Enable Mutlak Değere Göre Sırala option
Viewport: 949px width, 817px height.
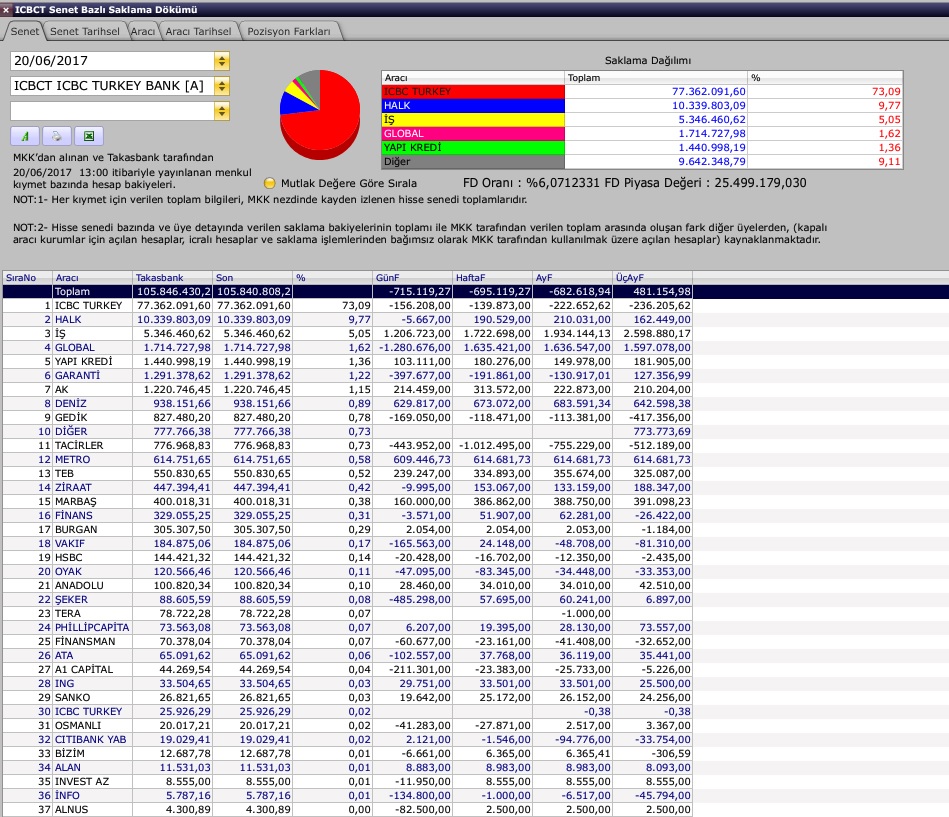(270, 183)
